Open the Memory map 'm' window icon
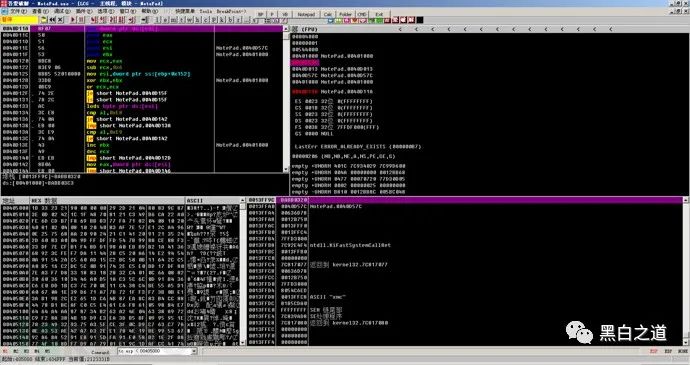The width and height of the screenshot is (690, 365). tap(173, 20)
